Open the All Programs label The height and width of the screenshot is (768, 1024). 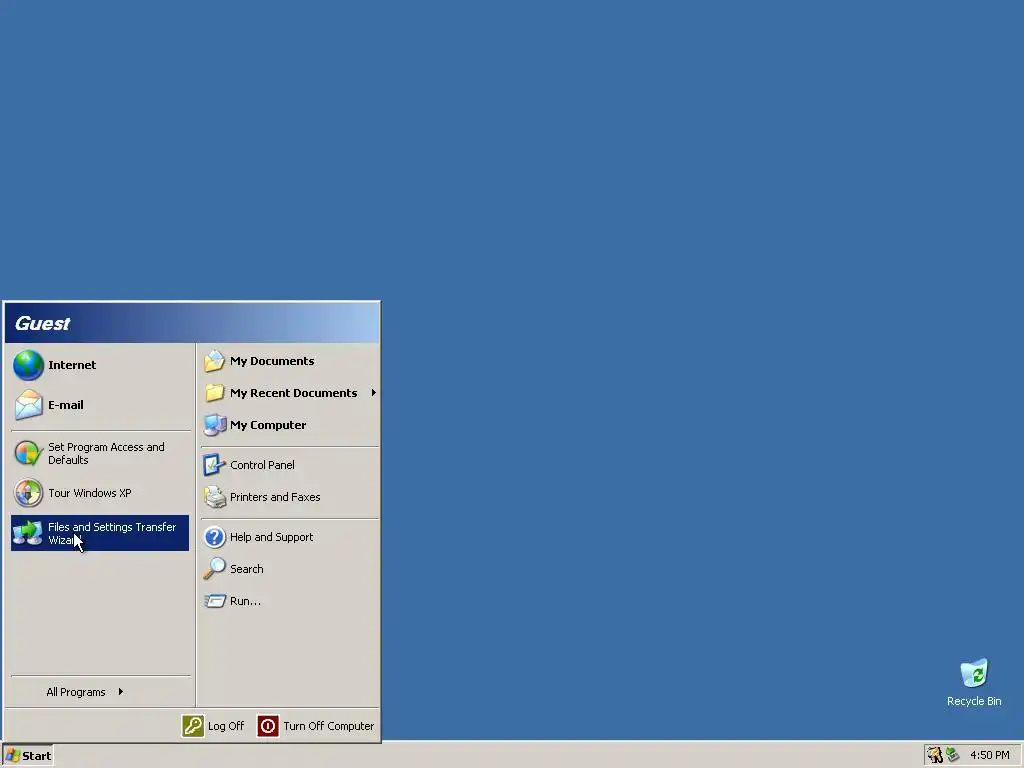tap(76, 692)
